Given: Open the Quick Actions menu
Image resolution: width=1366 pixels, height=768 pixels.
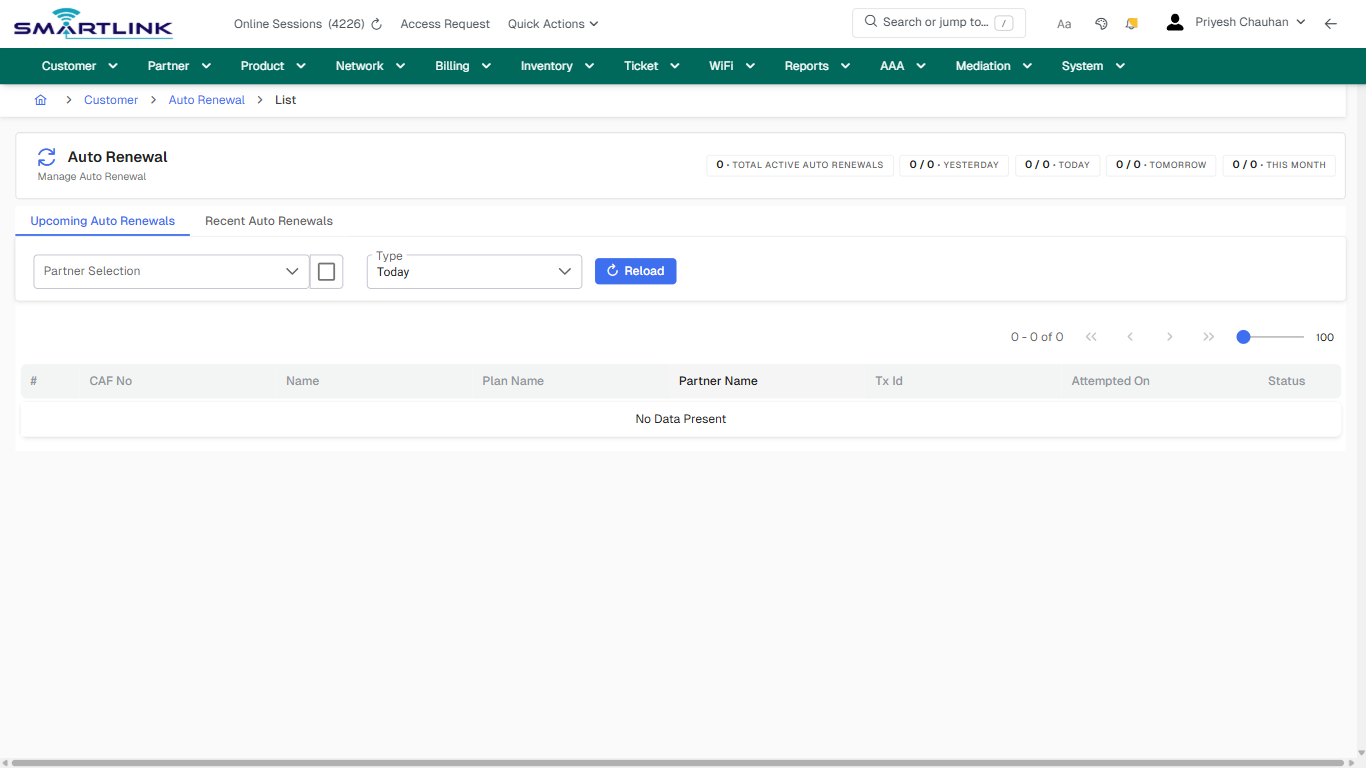Looking at the screenshot, I should tap(552, 23).
